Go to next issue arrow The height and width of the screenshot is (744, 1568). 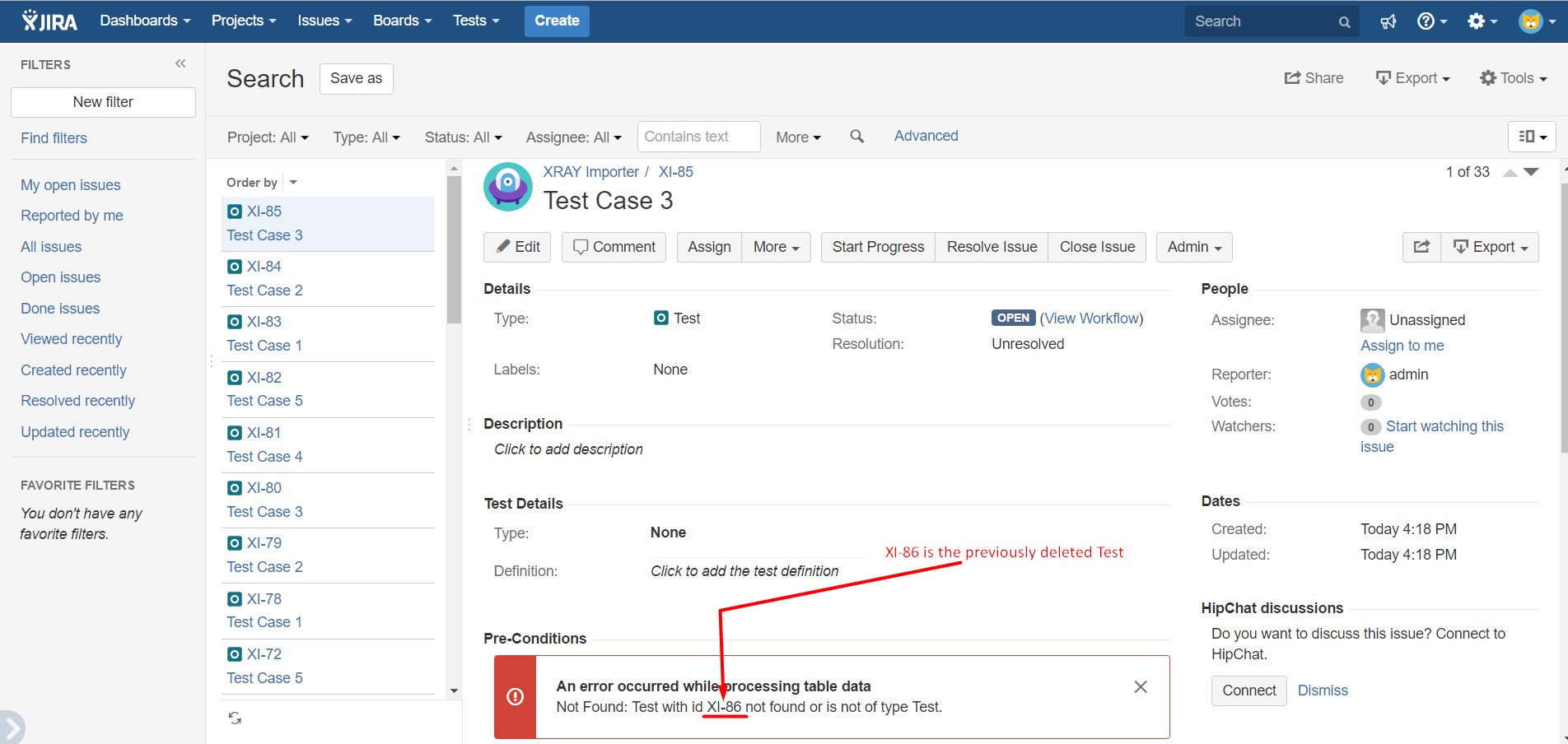pyautogui.click(x=1531, y=172)
